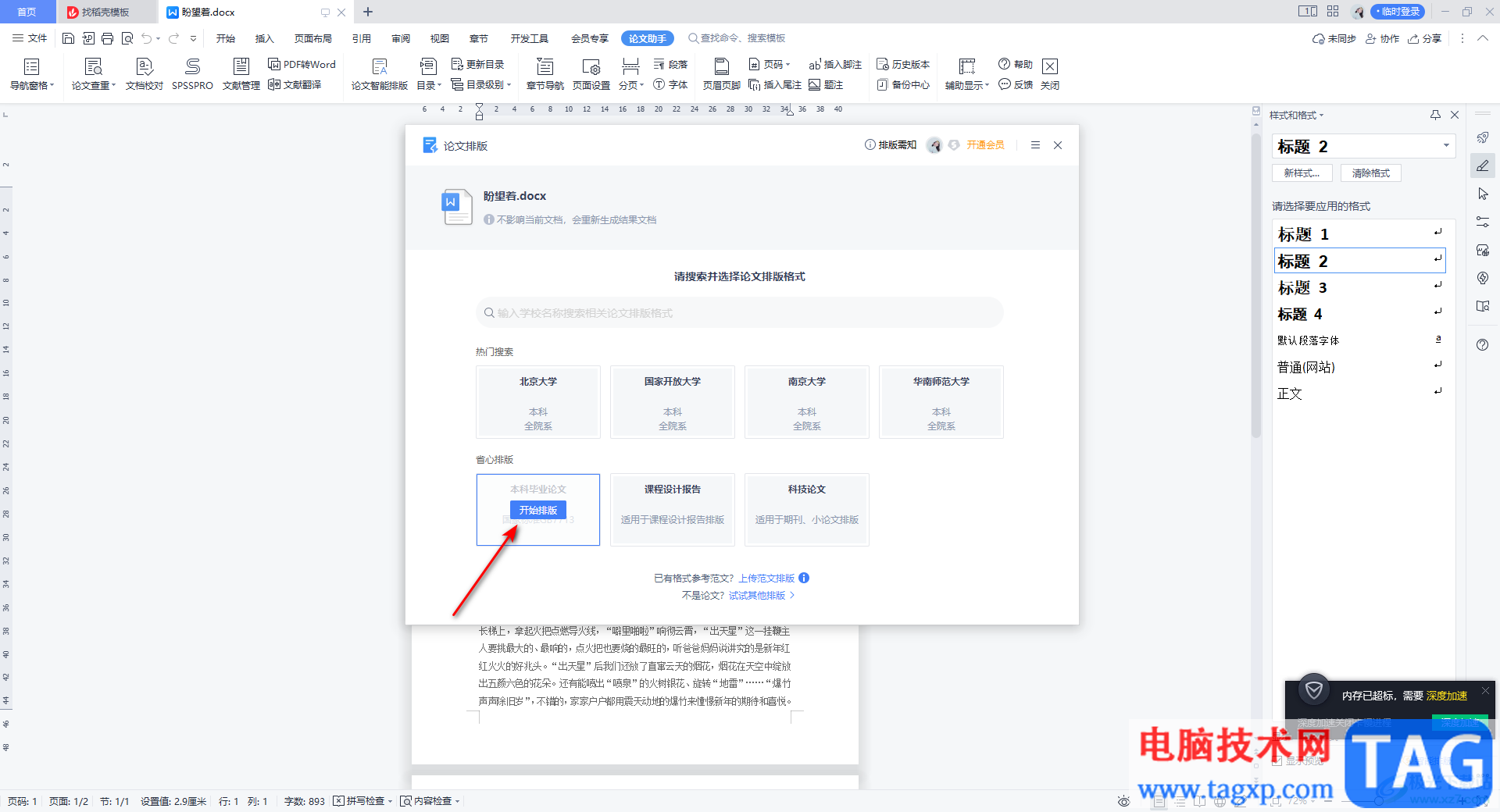The height and width of the screenshot is (812, 1500).
Task: Apply the 标题 3 style
Action: click(1359, 287)
